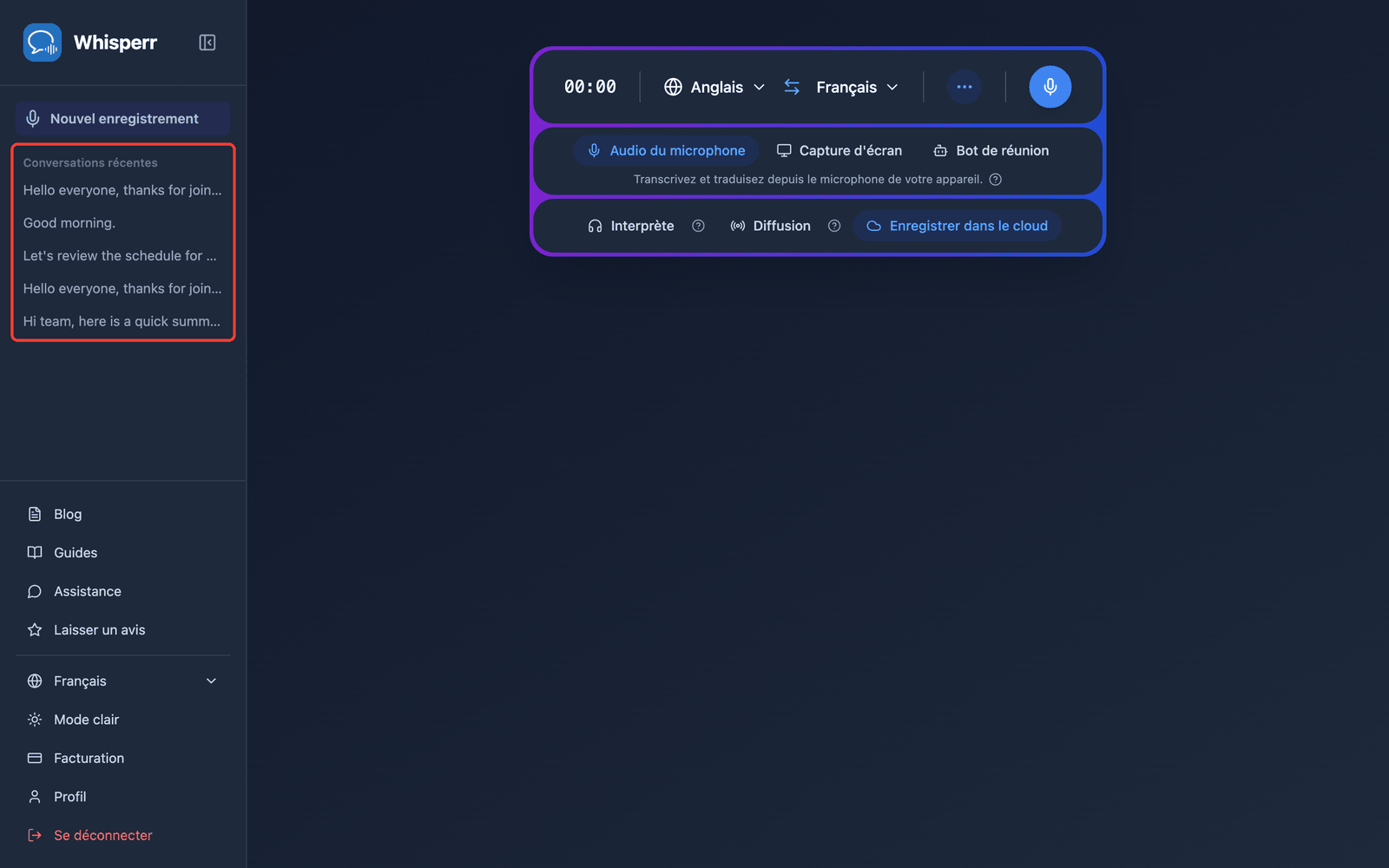
Task: Click the globe icon beside Anglais
Action: pos(673,87)
